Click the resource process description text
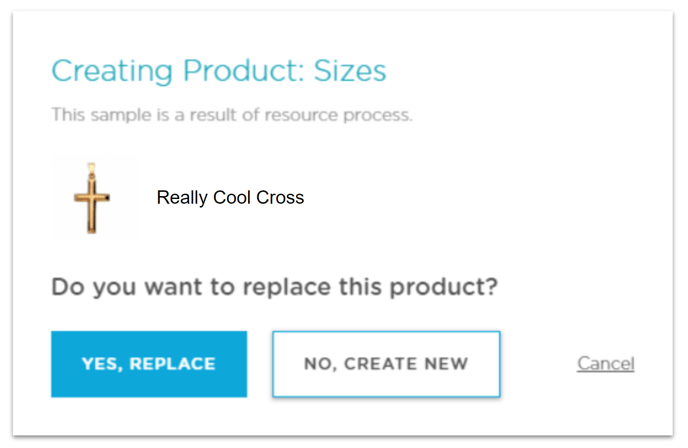The height and width of the screenshot is (448, 688). pos(232,115)
